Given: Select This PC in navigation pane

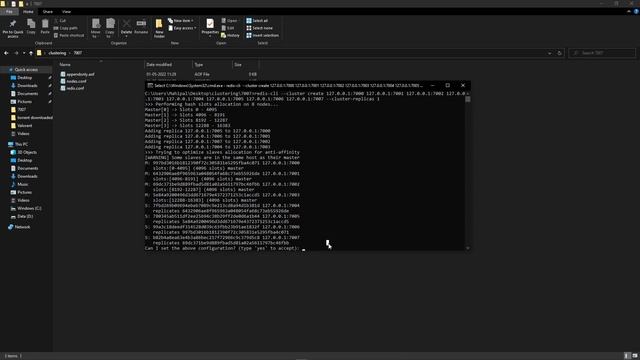Looking at the screenshot, I should [21, 144].
